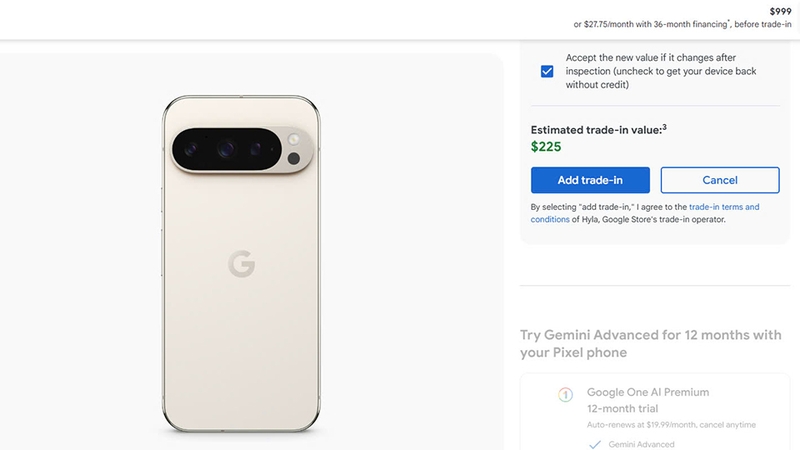The width and height of the screenshot is (800, 450).
Task: Click the checkmark beside Gemini Advanced
Action: click(x=566, y=444)
